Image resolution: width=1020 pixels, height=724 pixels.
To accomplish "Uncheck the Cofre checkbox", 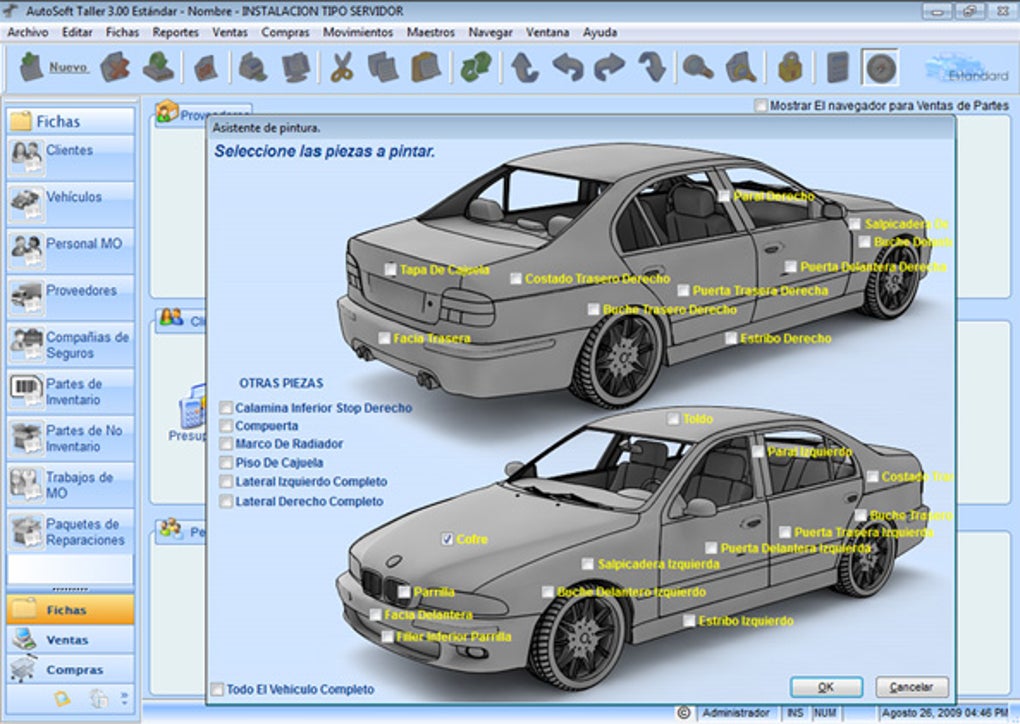I will (447, 539).
